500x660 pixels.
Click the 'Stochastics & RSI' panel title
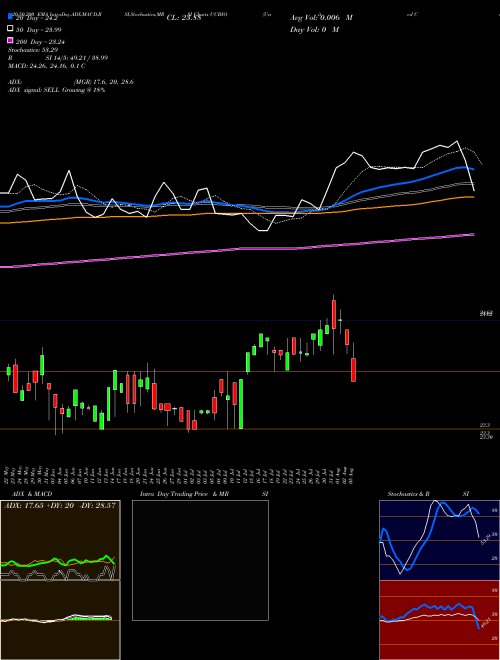428,494
